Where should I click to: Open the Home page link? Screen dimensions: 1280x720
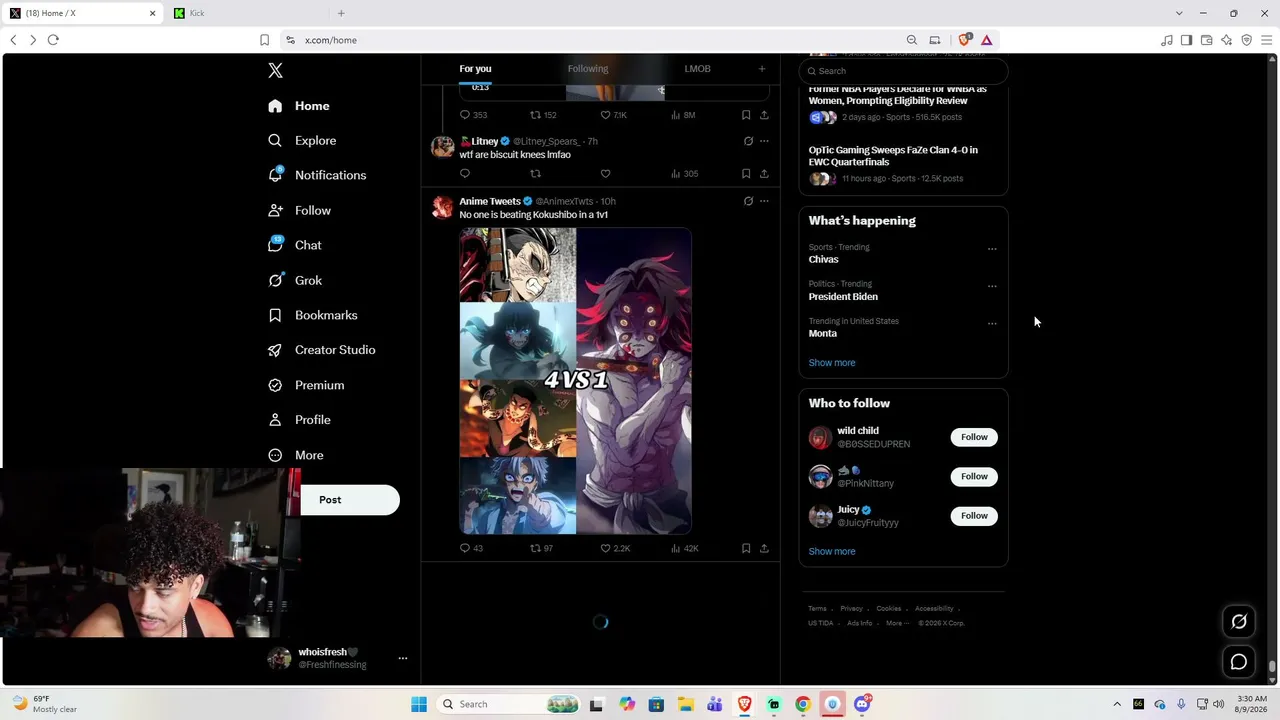click(299, 106)
